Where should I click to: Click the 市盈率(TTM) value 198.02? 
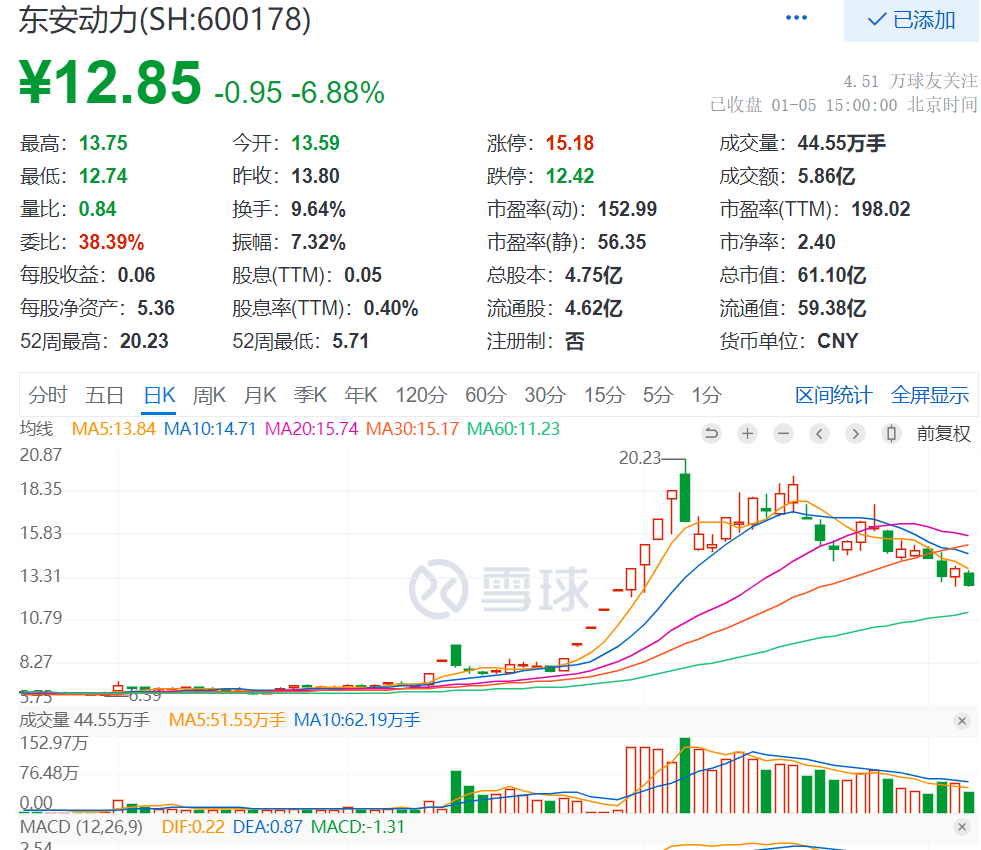[x=880, y=210]
